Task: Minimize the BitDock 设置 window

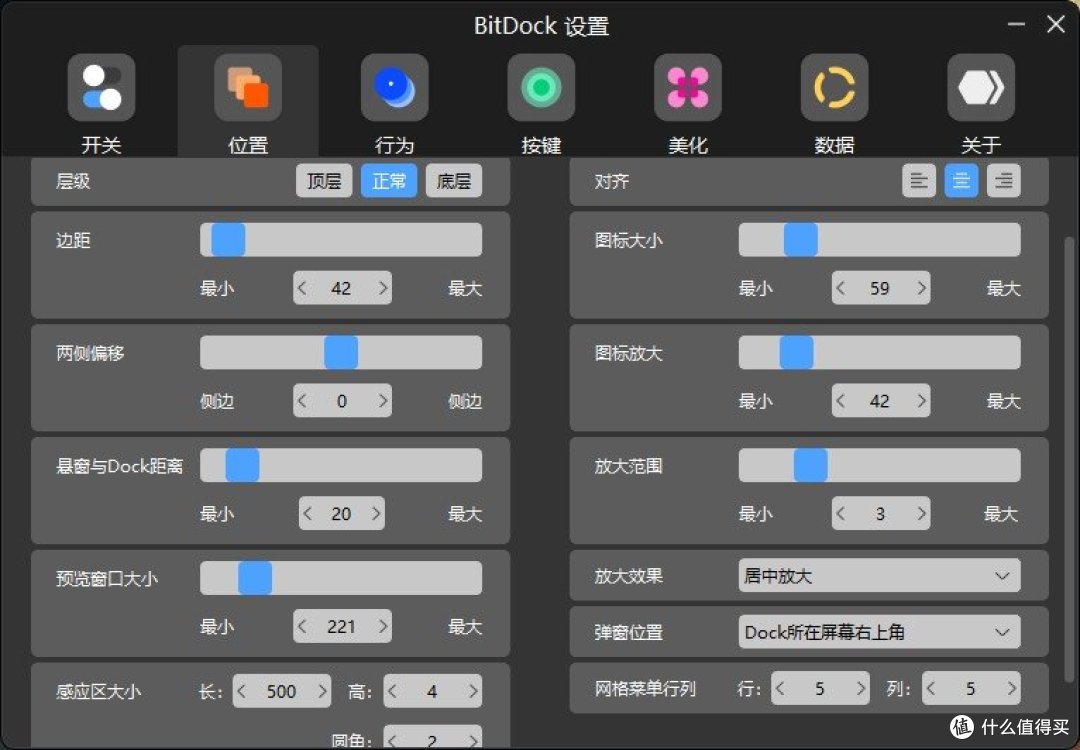Action: coord(1017,25)
